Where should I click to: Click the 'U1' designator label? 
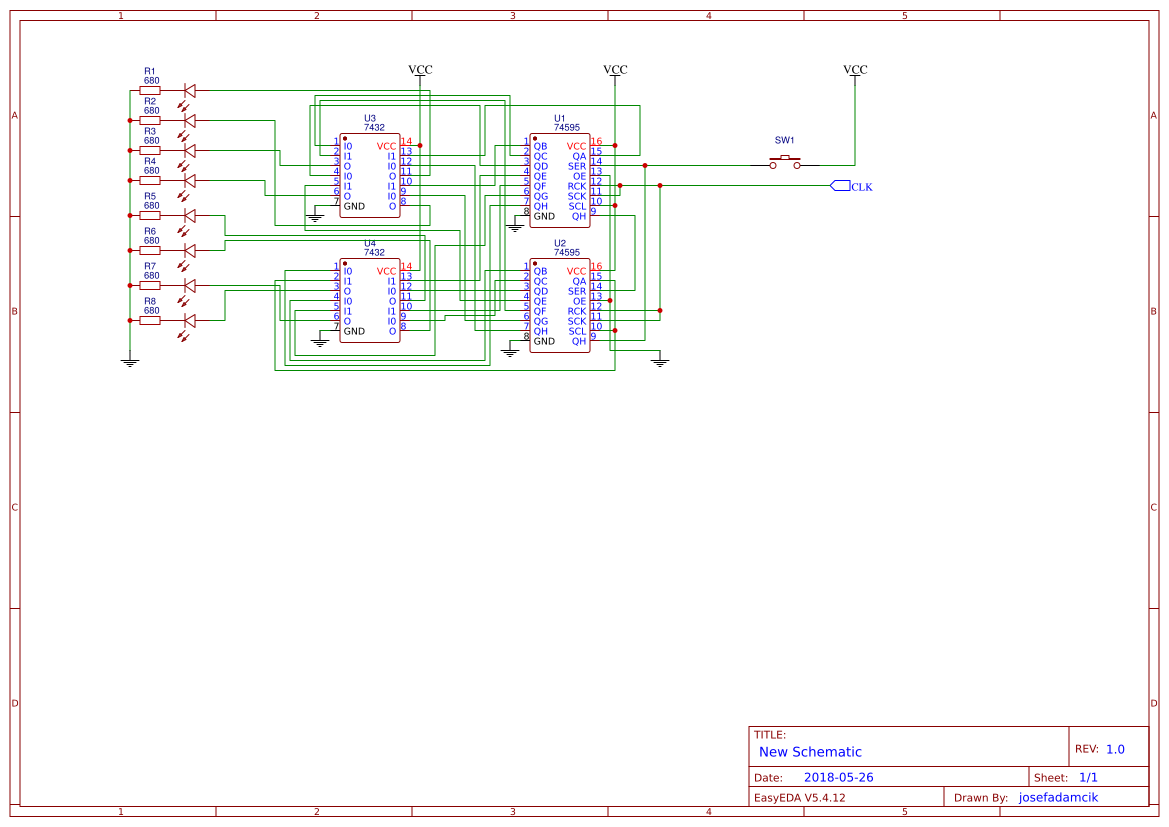coord(560,119)
